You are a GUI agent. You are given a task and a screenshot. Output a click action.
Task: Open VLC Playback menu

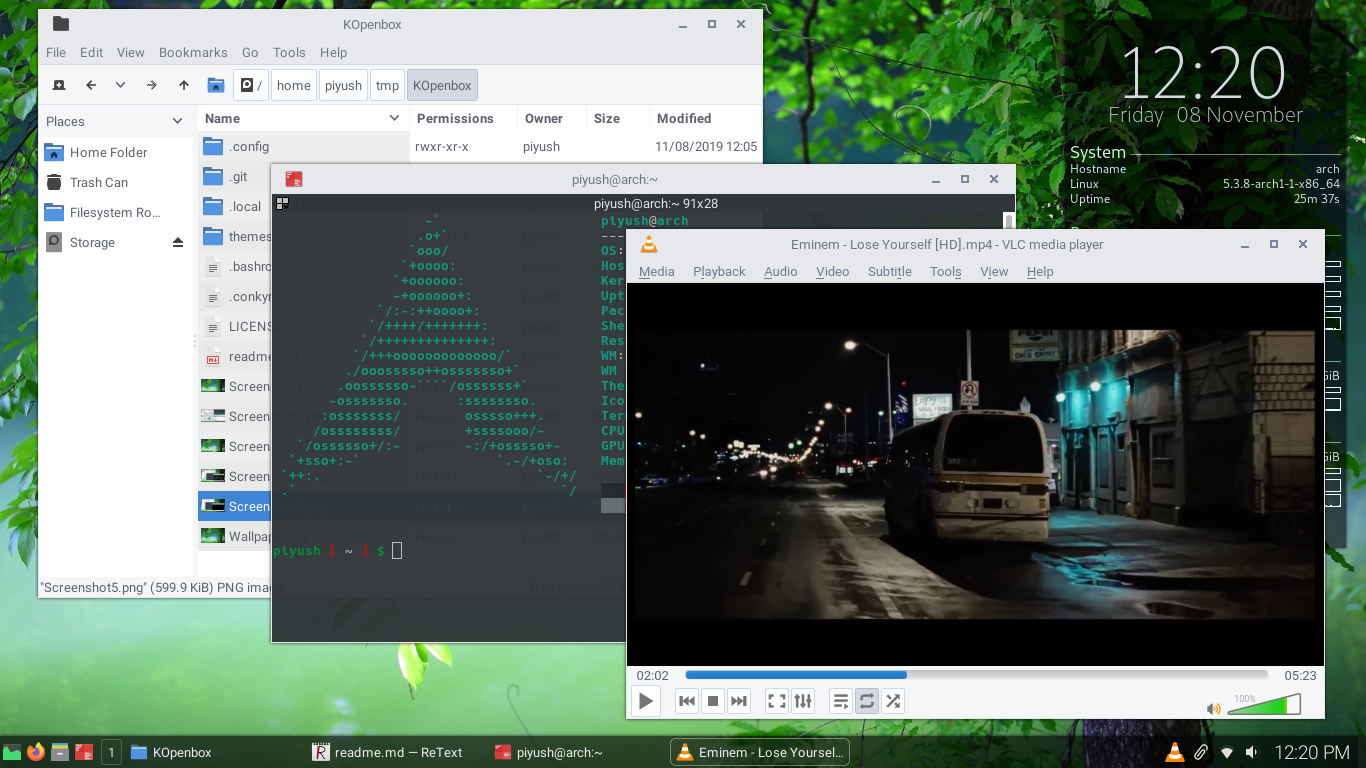click(x=719, y=271)
